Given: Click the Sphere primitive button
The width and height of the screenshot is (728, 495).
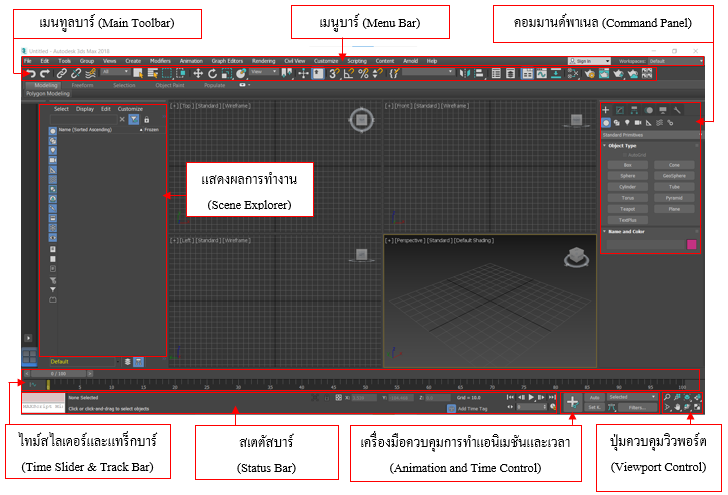Looking at the screenshot, I should click(x=627, y=176).
